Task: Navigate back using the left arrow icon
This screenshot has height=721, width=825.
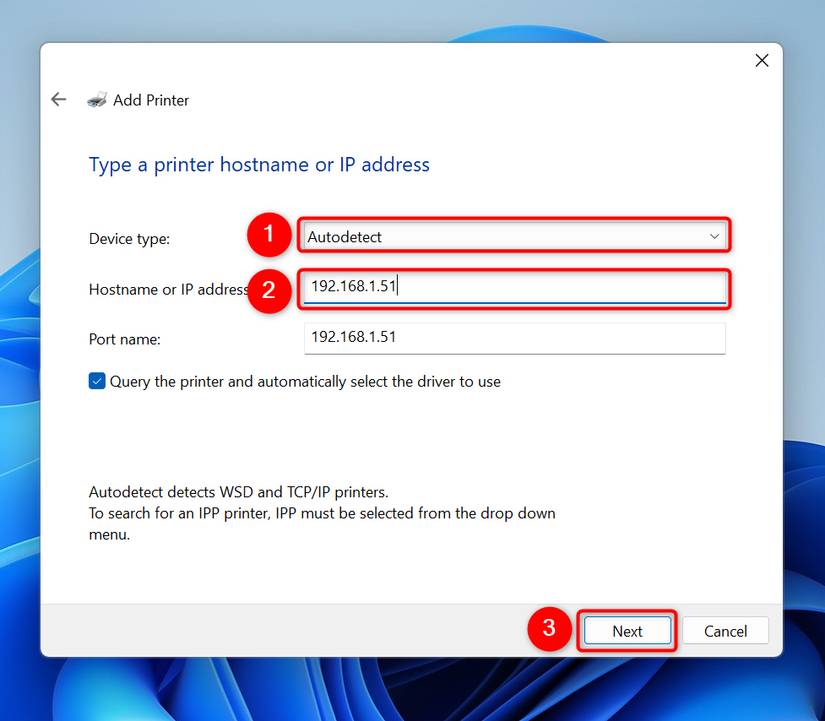Action: click(x=58, y=99)
